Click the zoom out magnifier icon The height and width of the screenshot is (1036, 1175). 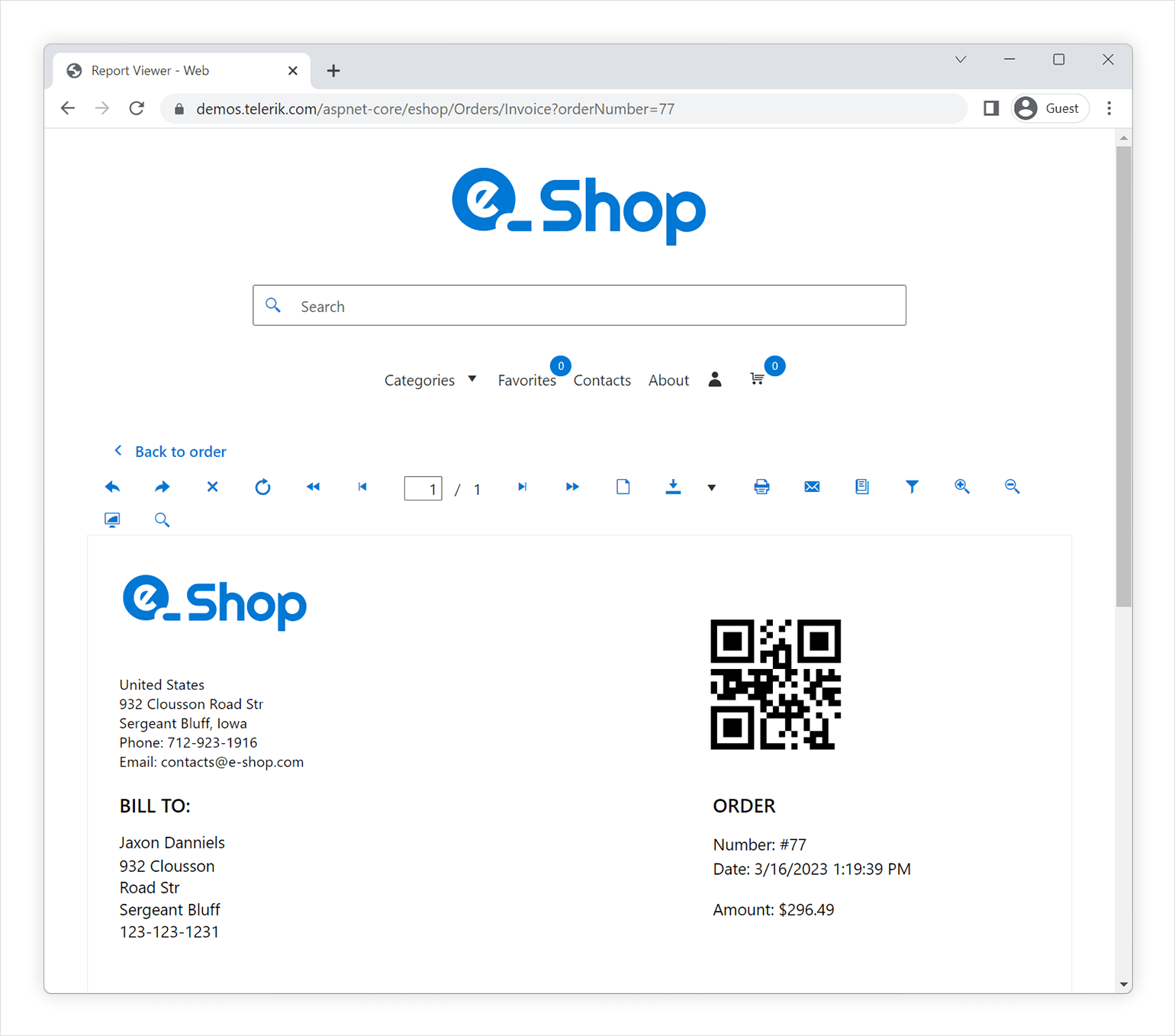pyautogui.click(x=1012, y=487)
